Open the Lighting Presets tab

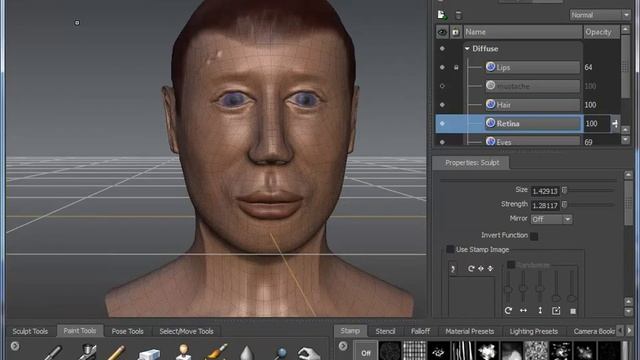coord(533,331)
